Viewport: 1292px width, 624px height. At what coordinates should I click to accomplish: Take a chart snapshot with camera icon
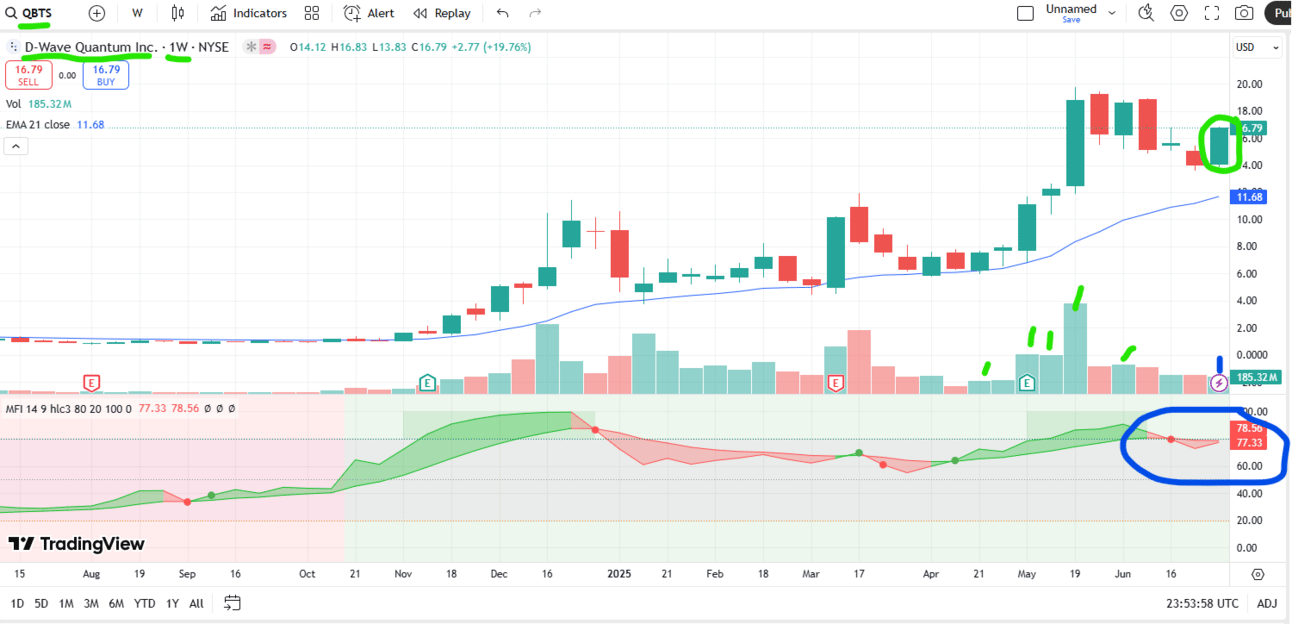1244,13
